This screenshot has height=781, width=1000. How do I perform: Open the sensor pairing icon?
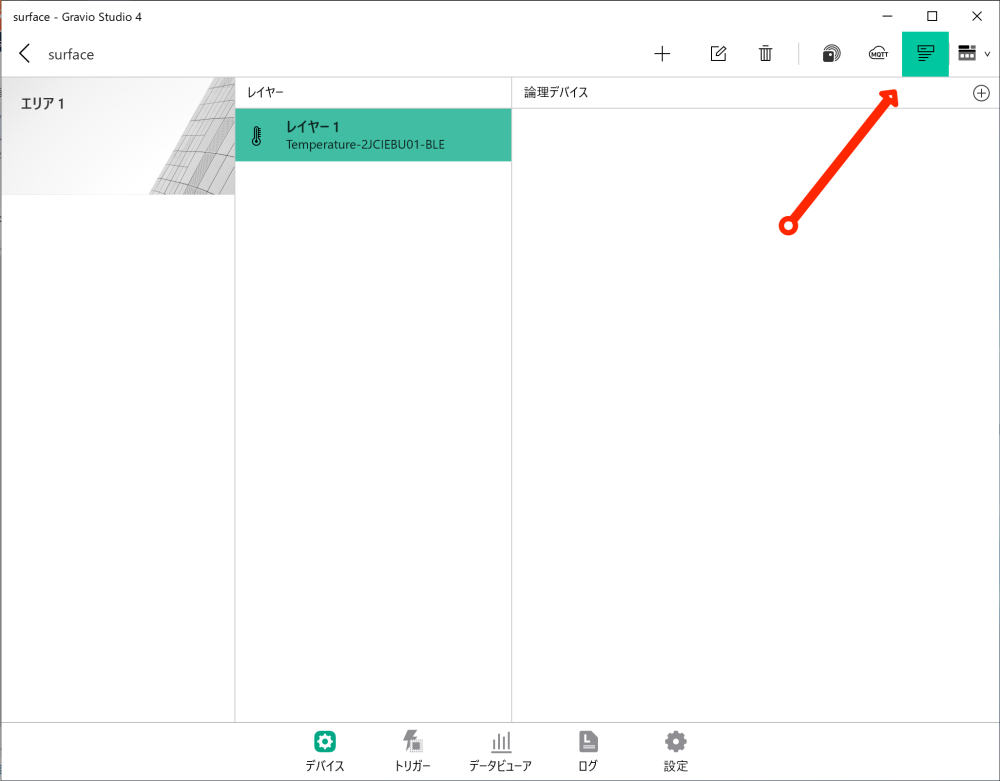tap(830, 54)
